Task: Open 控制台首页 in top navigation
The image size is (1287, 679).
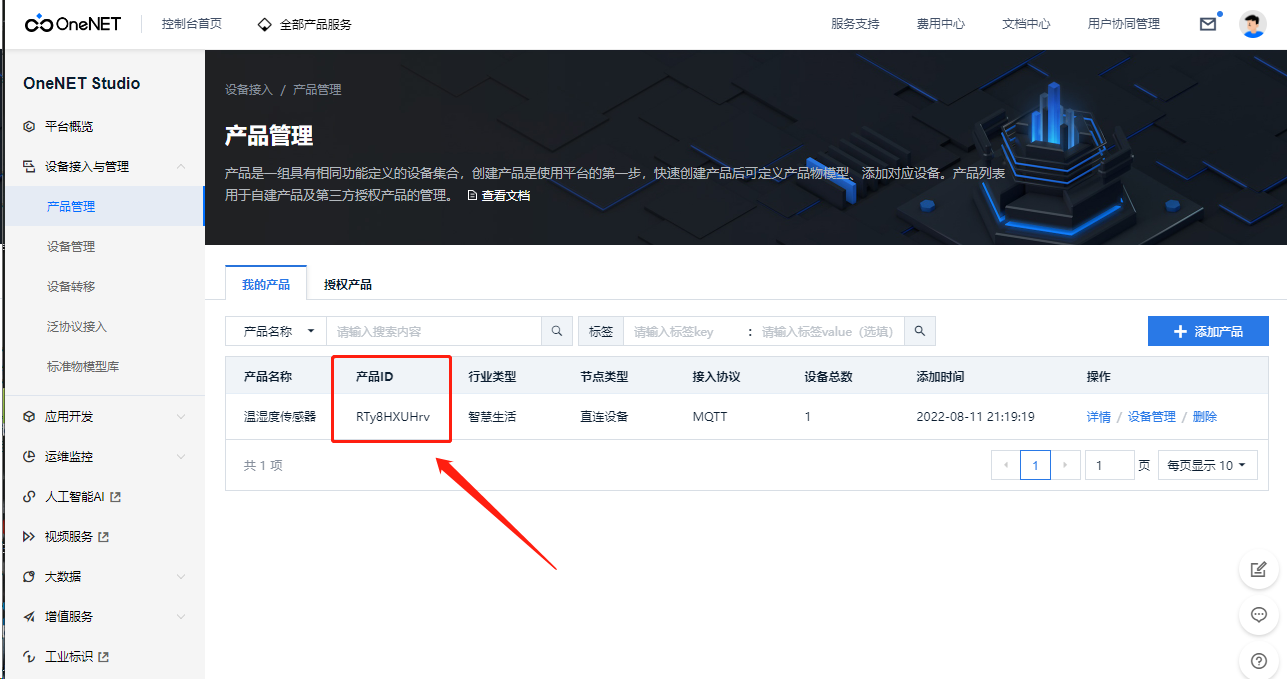Action: pos(192,24)
